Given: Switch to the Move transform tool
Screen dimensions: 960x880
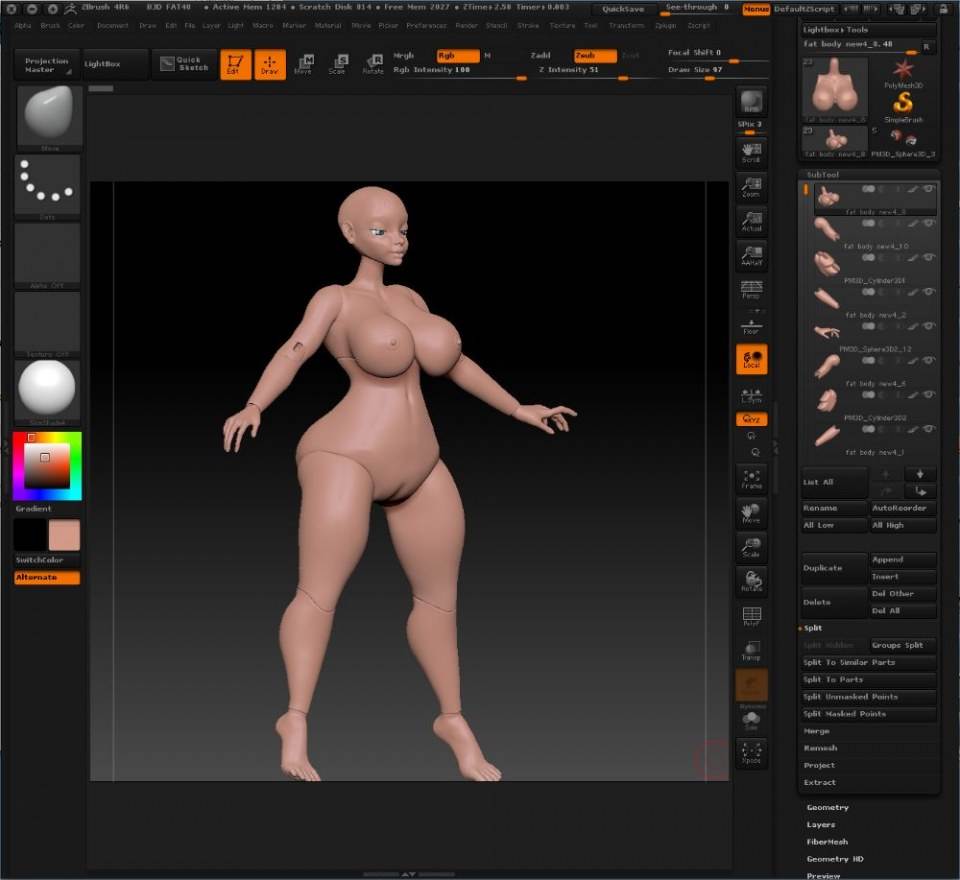Looking at the screenshot, I should point(304,64).
